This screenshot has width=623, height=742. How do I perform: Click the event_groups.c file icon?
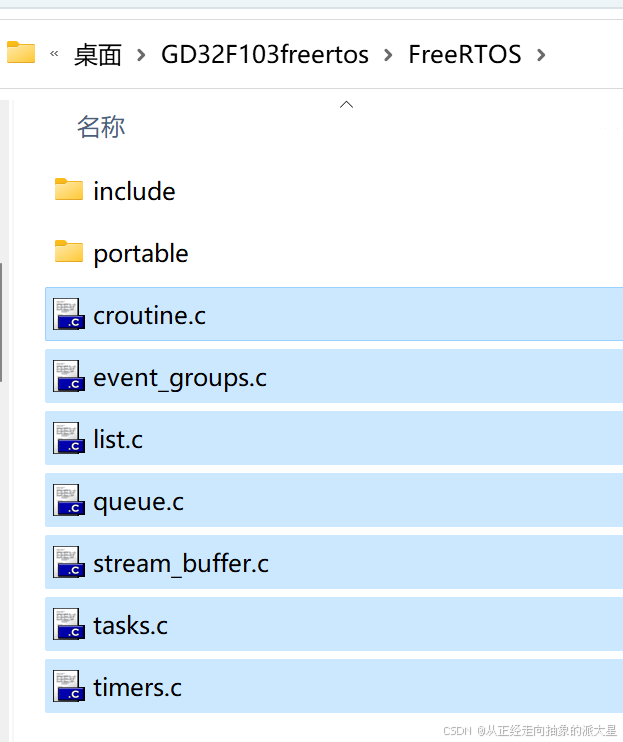pos(69,376)
